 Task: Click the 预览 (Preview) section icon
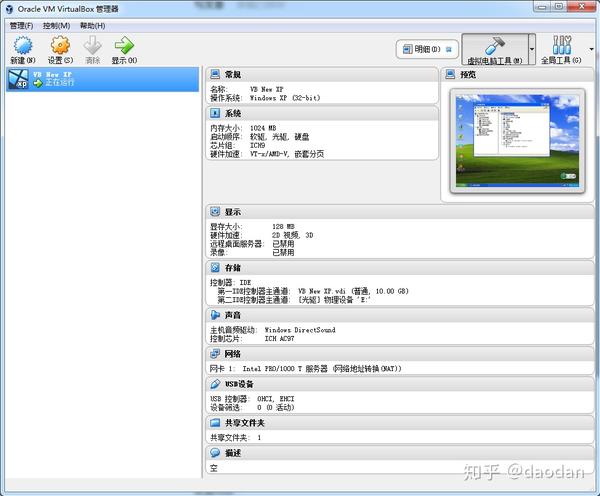(450, 74)
